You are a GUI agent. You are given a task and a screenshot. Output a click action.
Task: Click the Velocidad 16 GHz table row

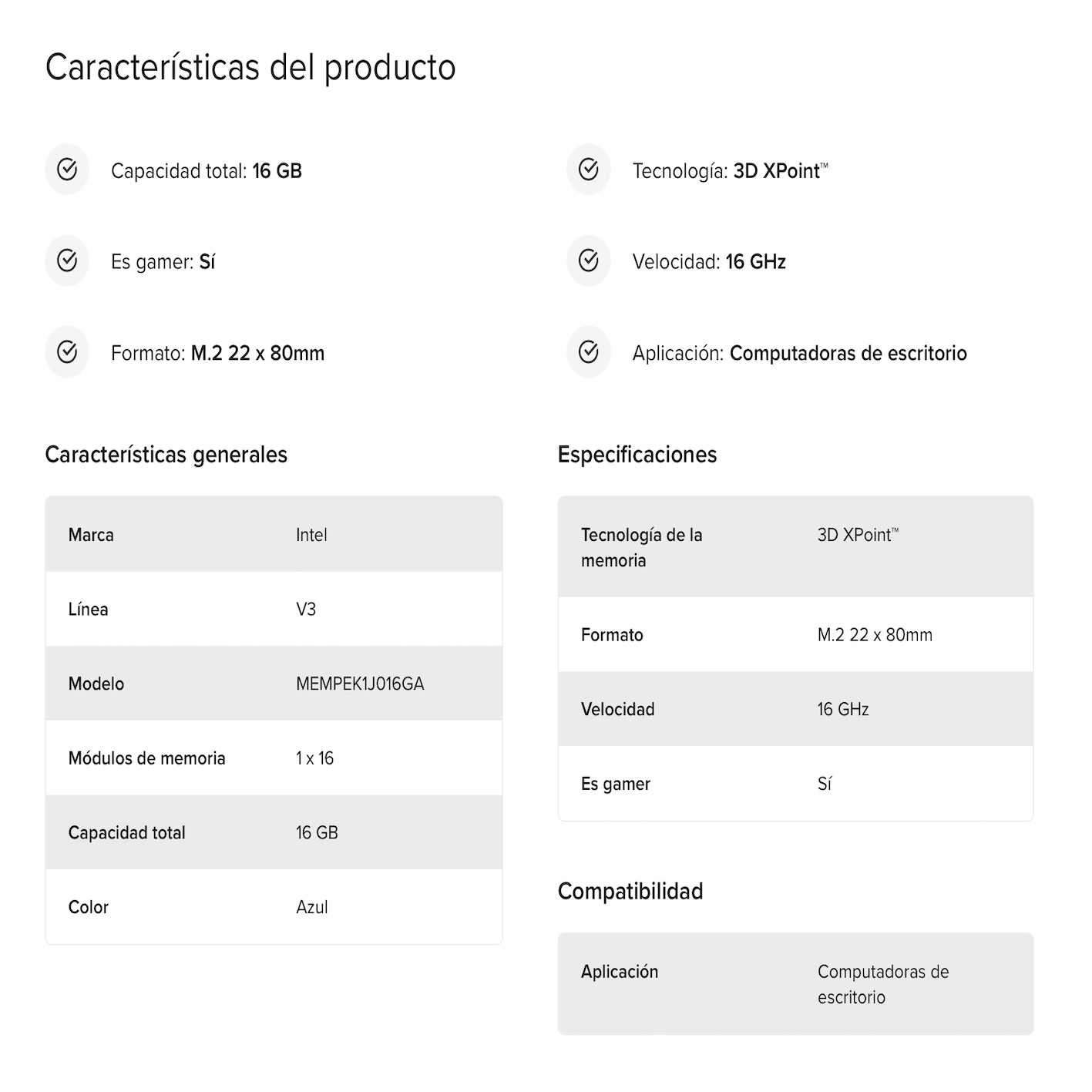[795, 709]
